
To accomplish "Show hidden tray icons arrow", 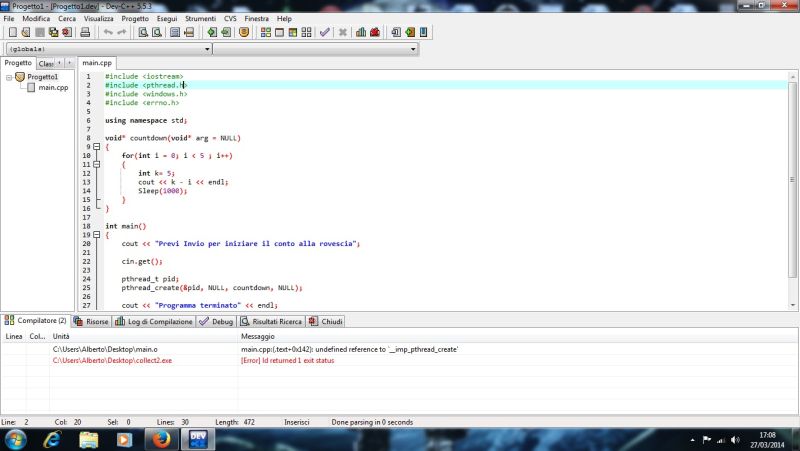I will (x=692, y=440).
